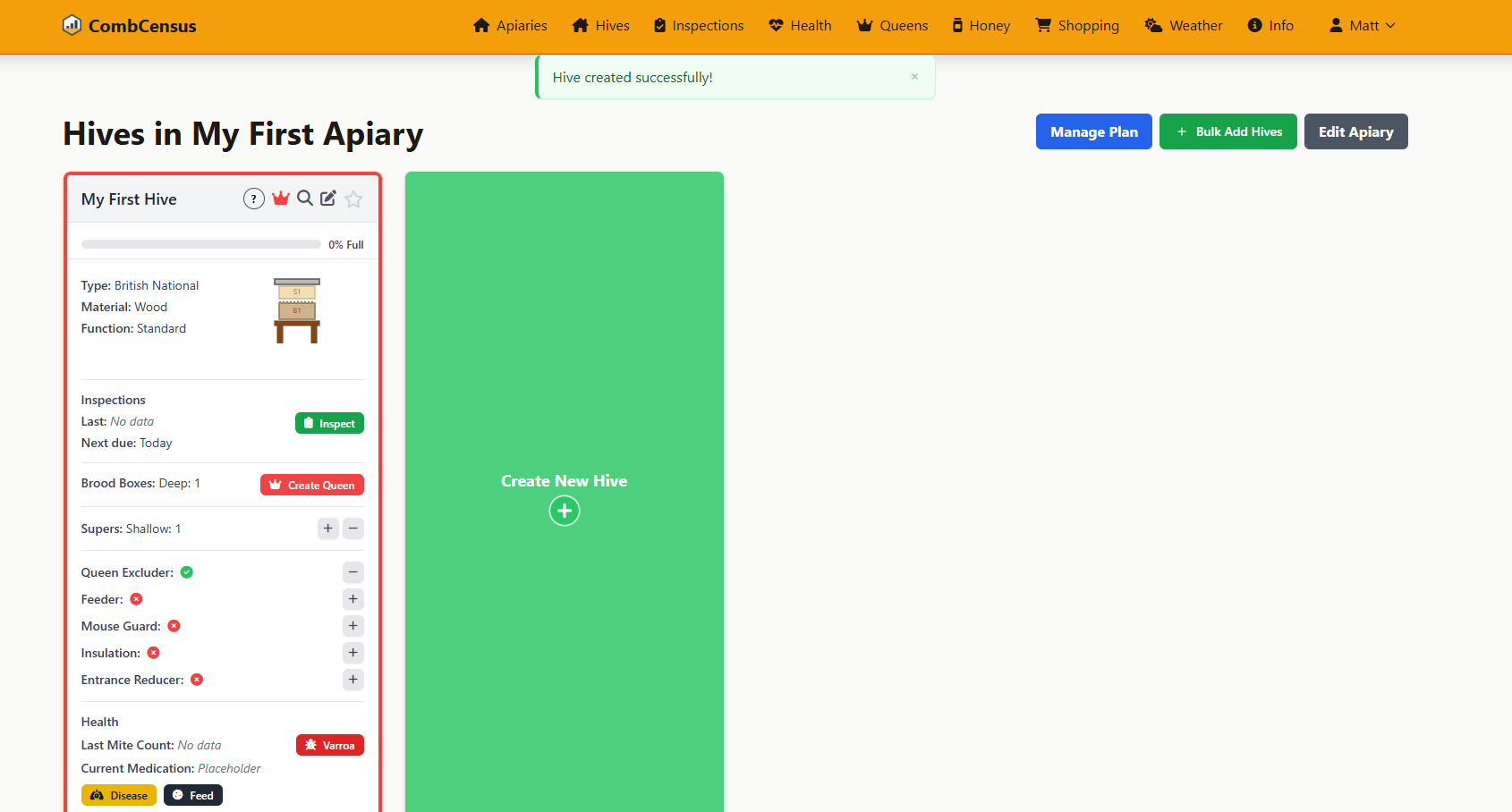
Task: Enable a Mouse Guard on the hive
Action: [x=353, y=626]
